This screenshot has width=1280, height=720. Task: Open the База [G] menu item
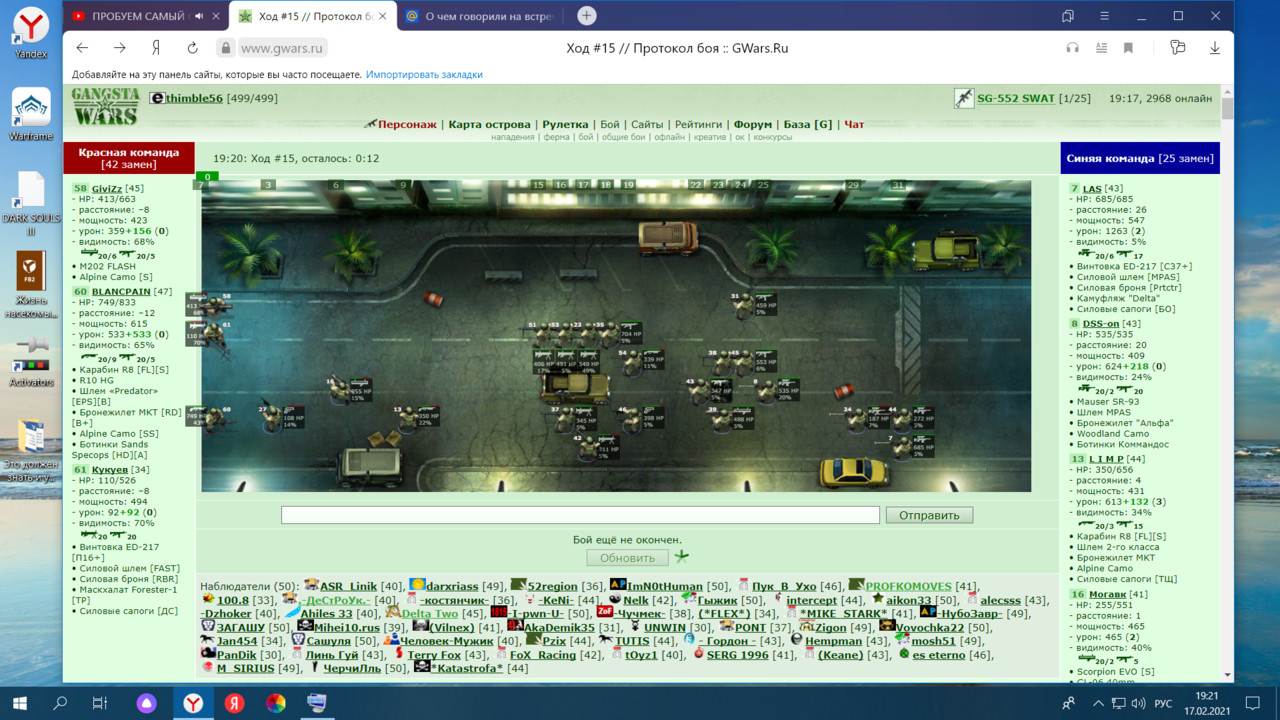click(808, 125)
